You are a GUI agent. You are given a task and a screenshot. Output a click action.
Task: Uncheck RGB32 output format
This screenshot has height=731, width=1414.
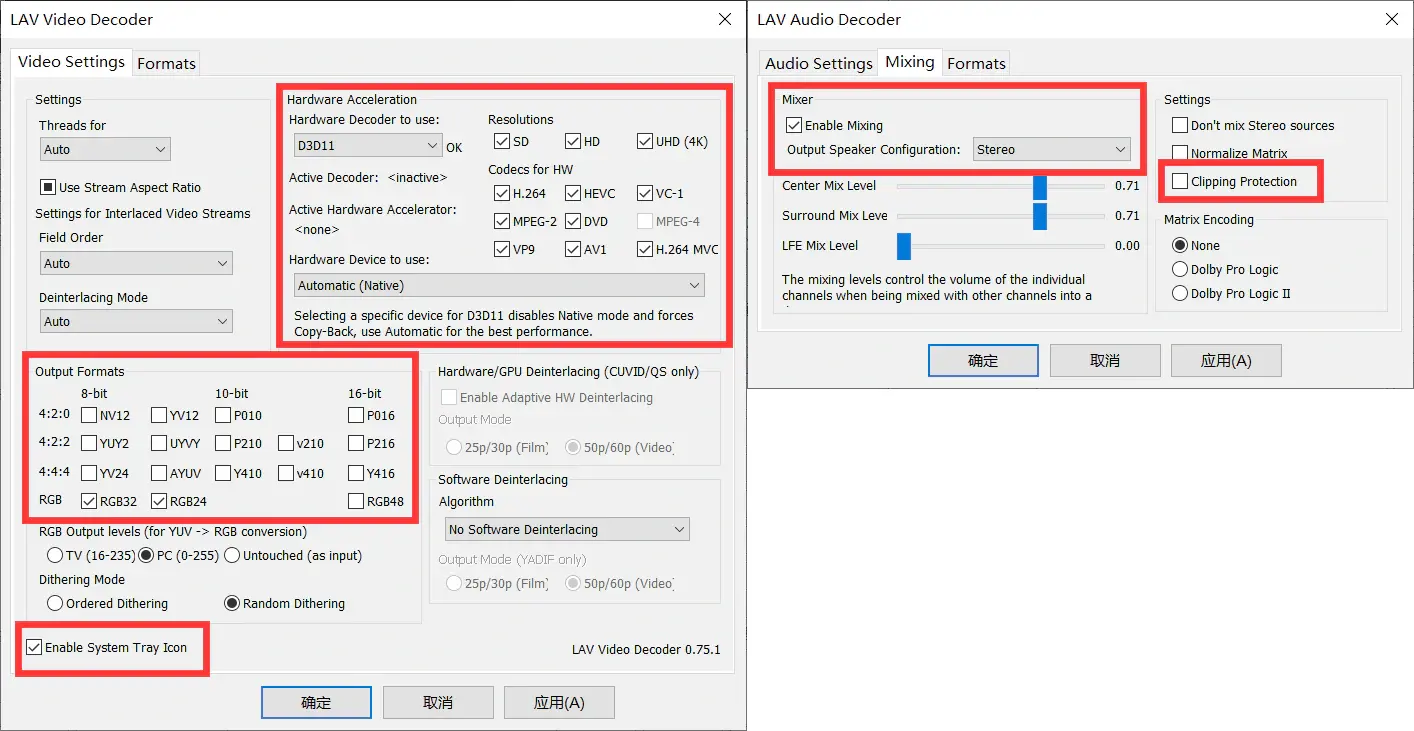point(89,501)
